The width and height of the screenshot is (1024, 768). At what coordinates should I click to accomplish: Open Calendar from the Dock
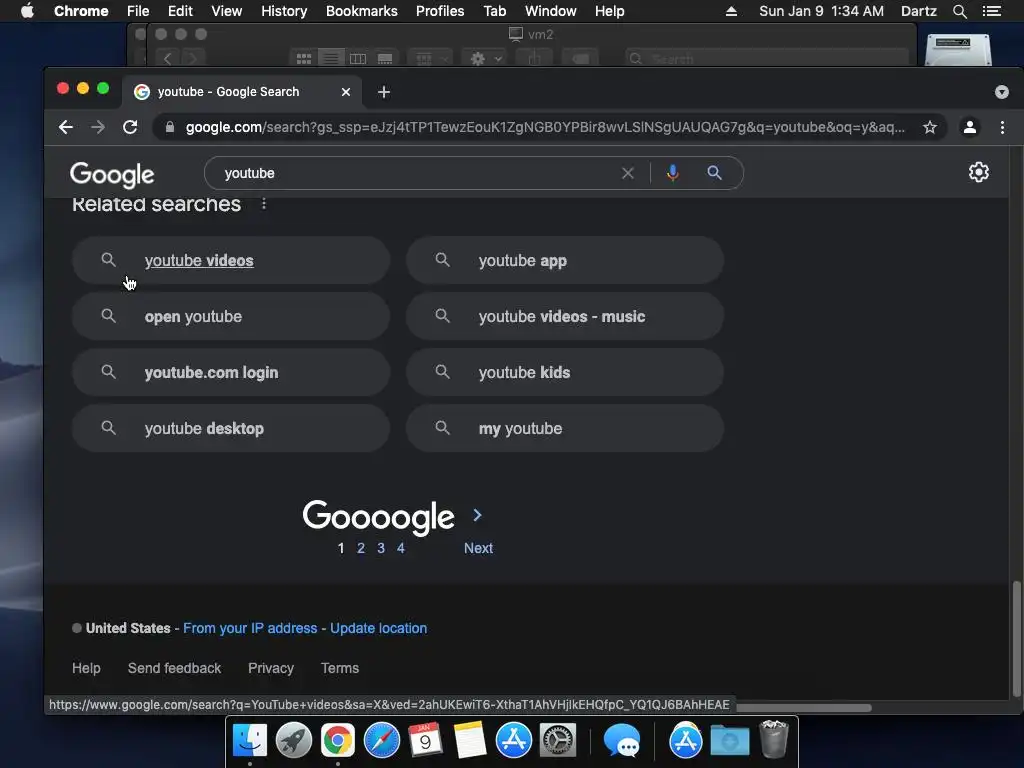425,741
